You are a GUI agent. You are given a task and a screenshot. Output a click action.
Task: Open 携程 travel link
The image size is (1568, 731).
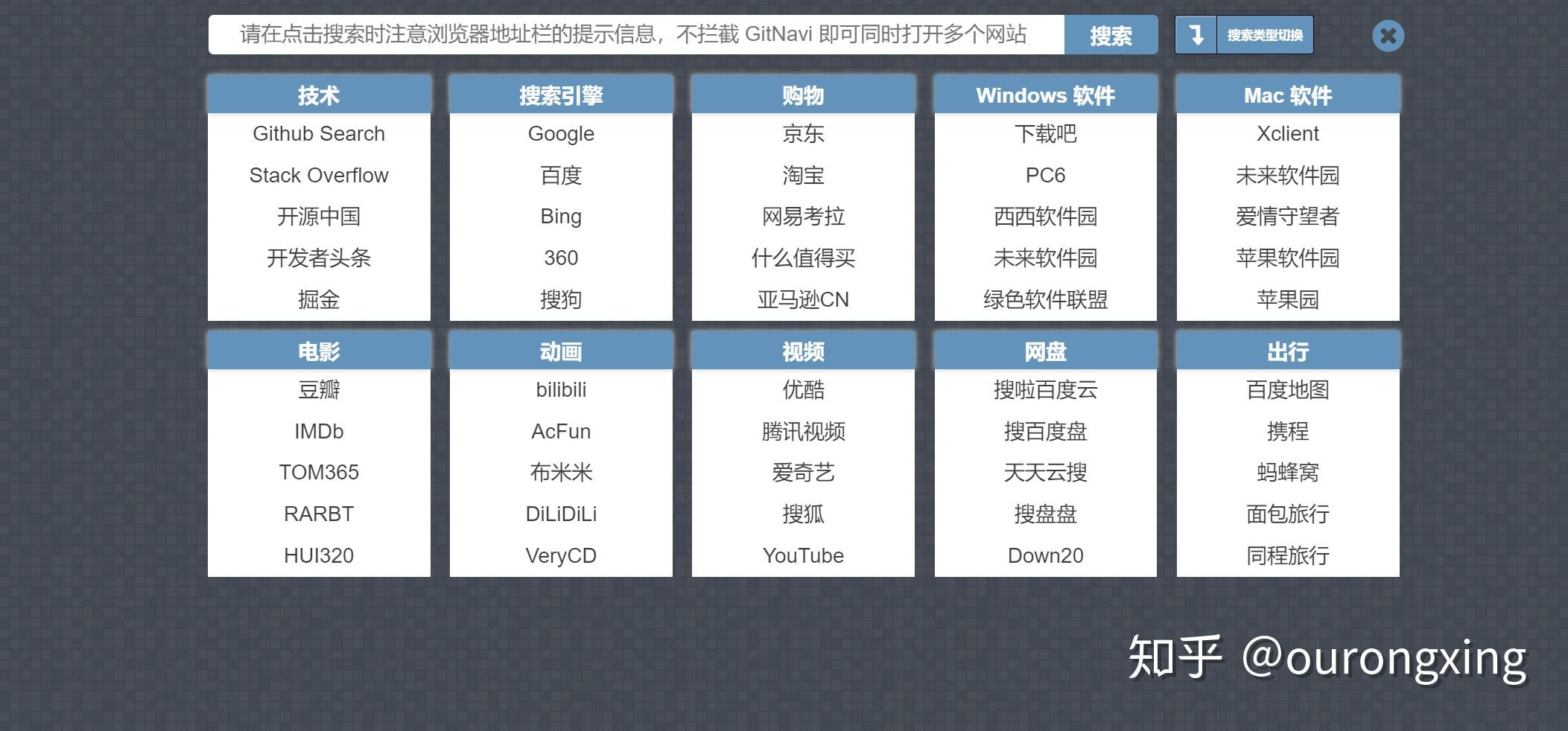[1288, 432]
